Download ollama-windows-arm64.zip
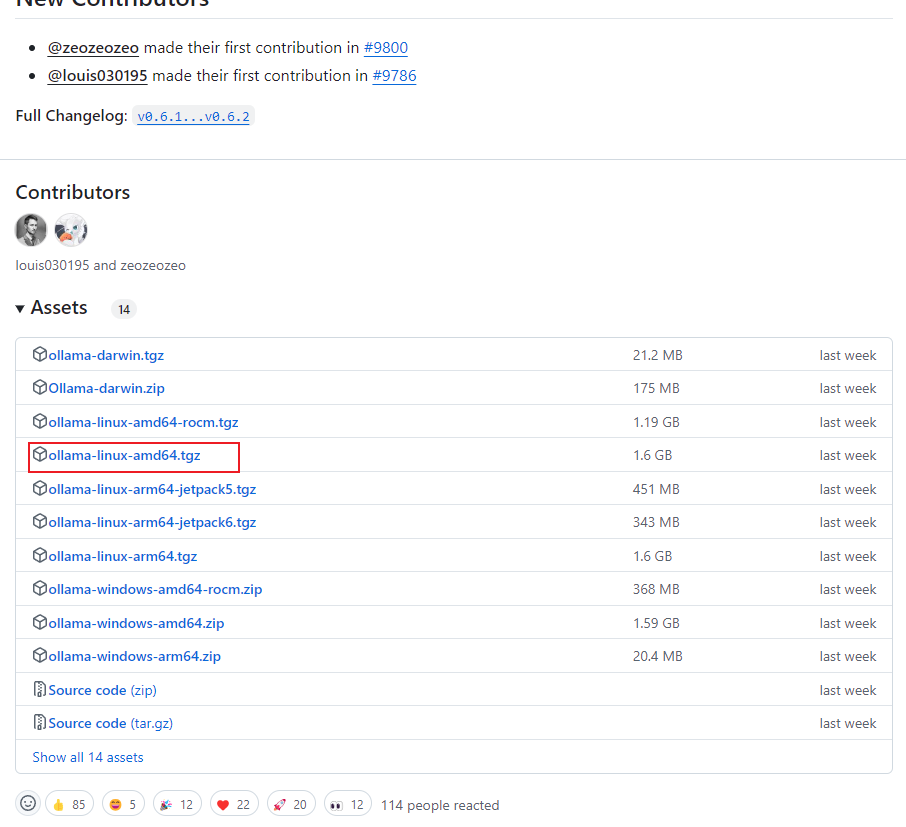 click(x=134, y=657)
